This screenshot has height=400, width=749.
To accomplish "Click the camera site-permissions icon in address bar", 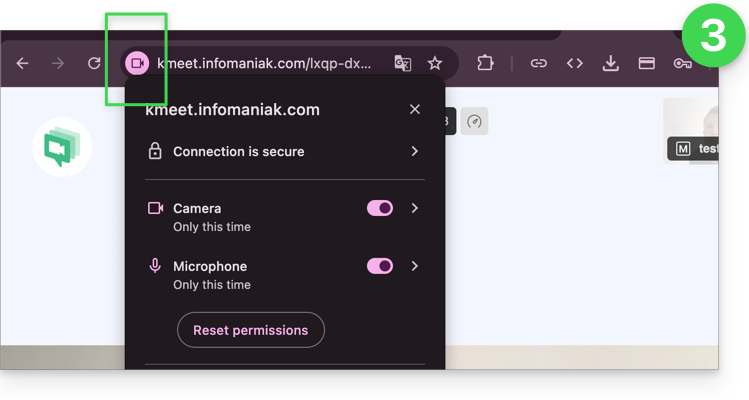I will pos(136,63).
